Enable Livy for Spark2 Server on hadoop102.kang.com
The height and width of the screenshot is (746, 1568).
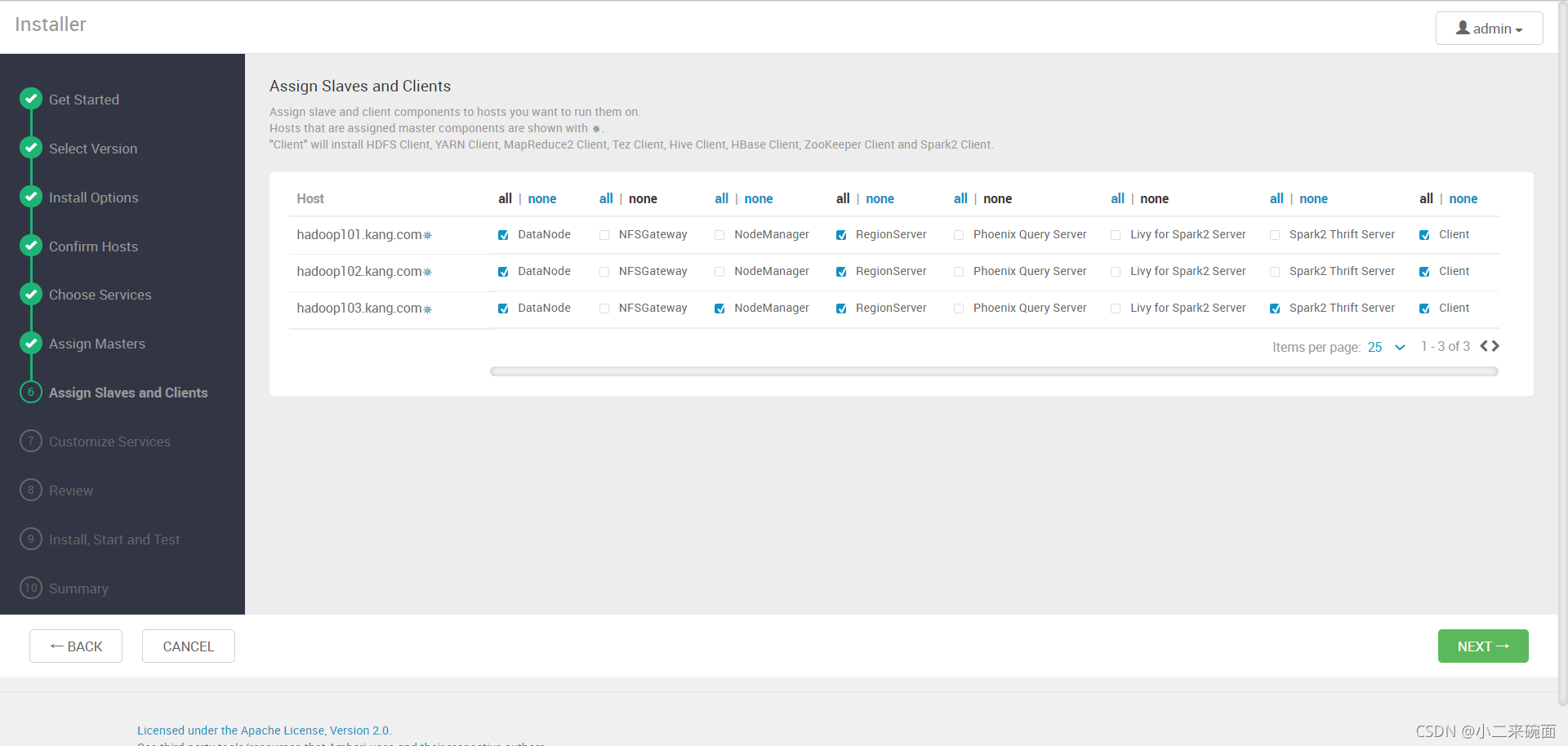(x=1116, y=272)
